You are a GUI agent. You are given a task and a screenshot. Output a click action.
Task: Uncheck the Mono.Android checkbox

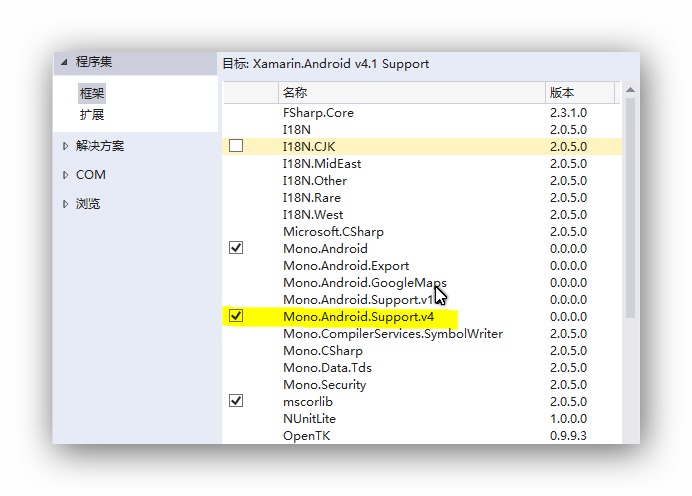(236, 248)
